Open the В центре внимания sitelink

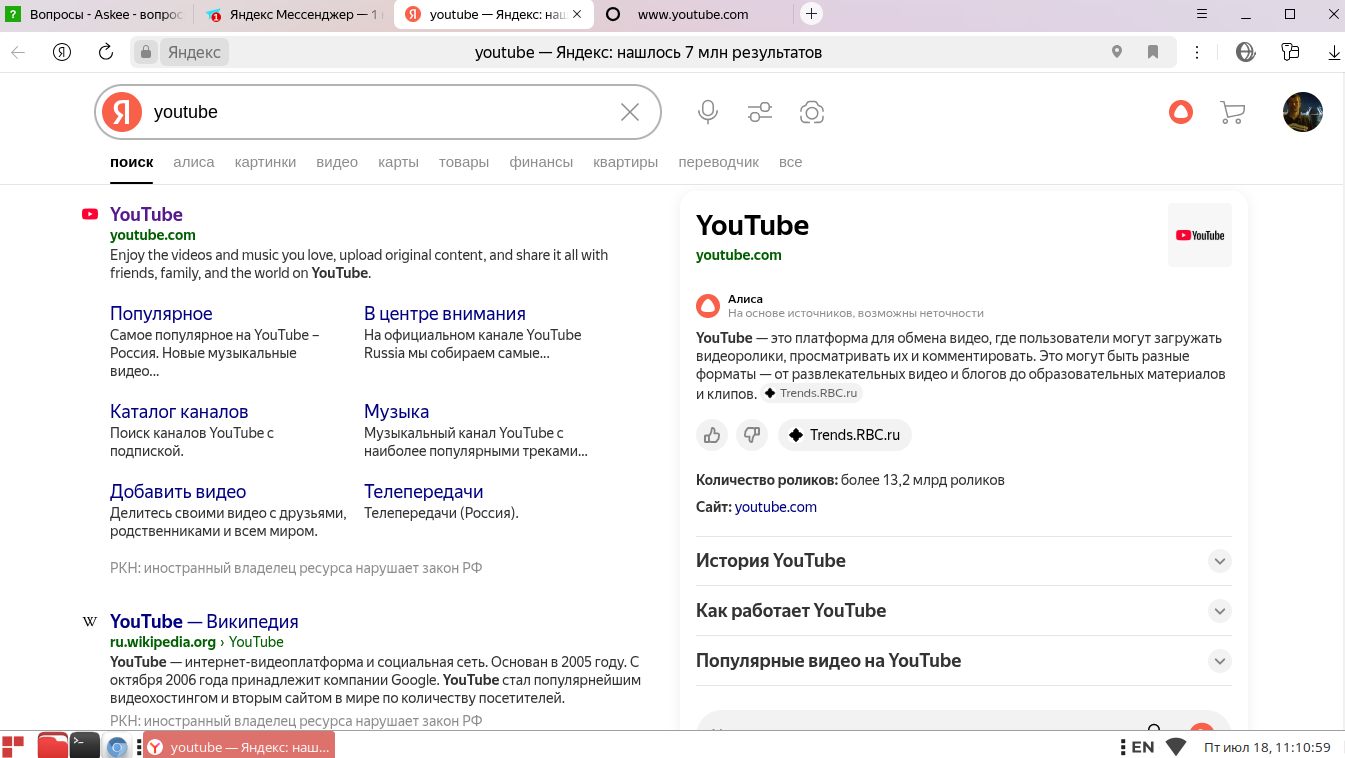click(445, 314)
